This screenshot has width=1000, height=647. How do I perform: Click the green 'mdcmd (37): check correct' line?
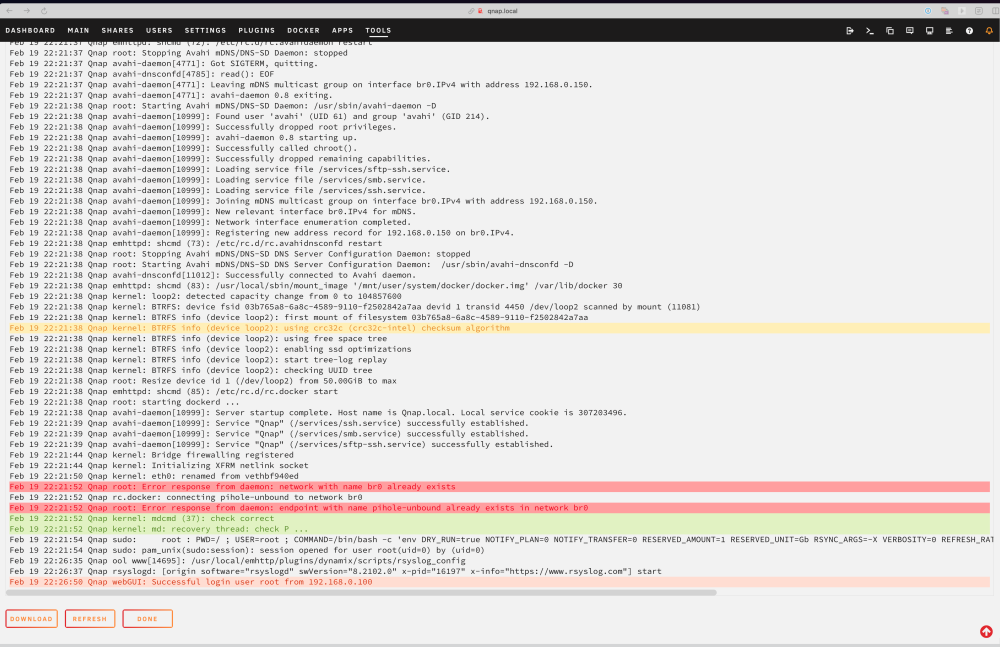tap(499, 519)
